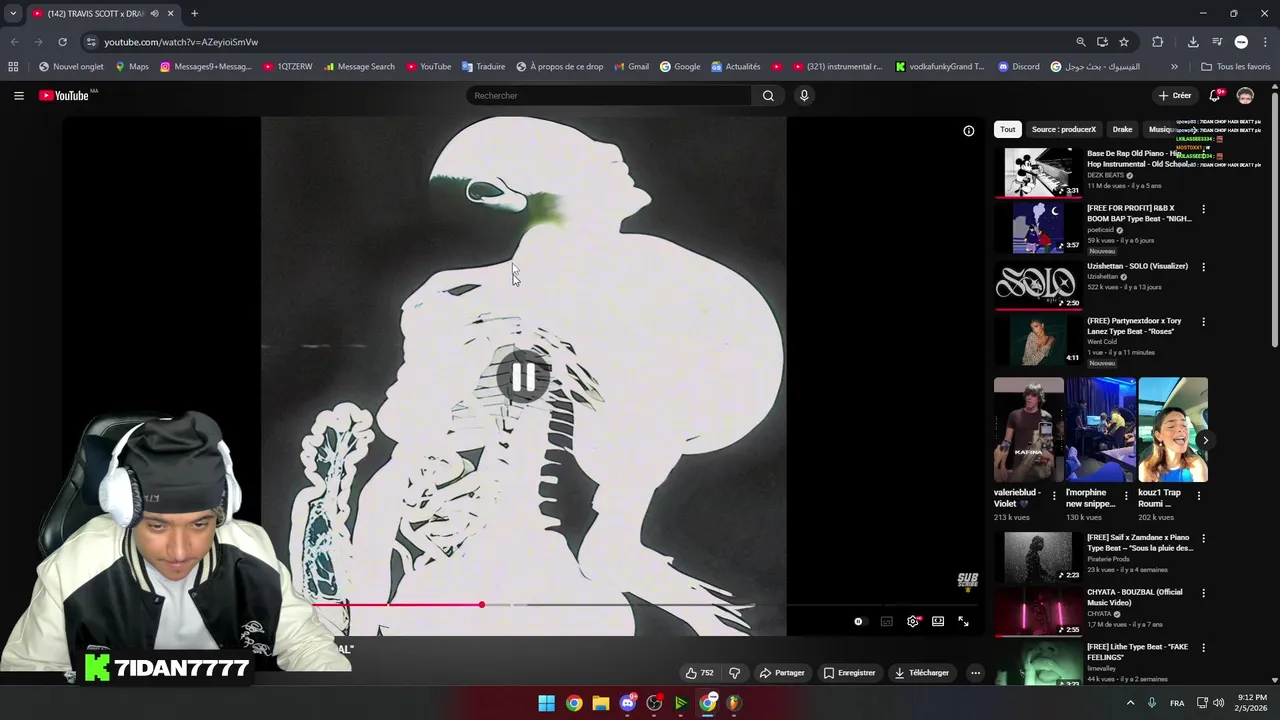Open OBS Studio from taskbar
The height and width of the screenshot is (720, 1280).
[x=654, y=703]
